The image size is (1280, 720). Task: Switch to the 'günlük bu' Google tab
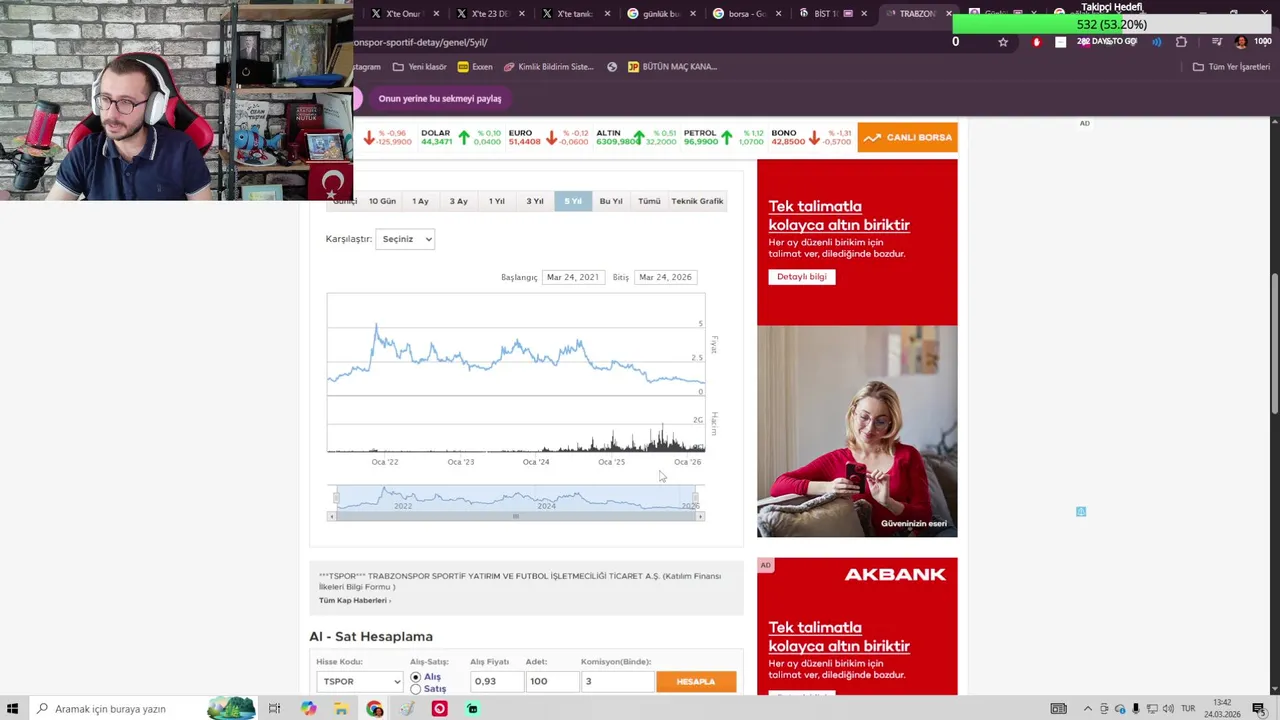(x=660, y=14)
